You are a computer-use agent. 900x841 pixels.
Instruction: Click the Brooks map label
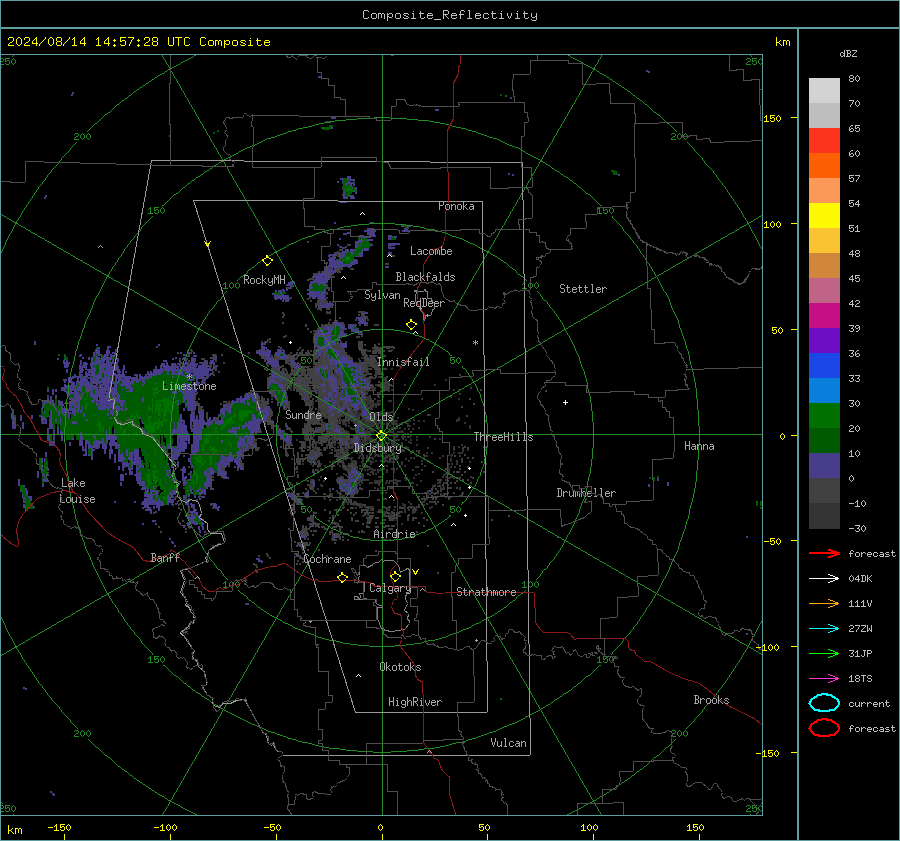pyautogui.click(x=711, y=700)
